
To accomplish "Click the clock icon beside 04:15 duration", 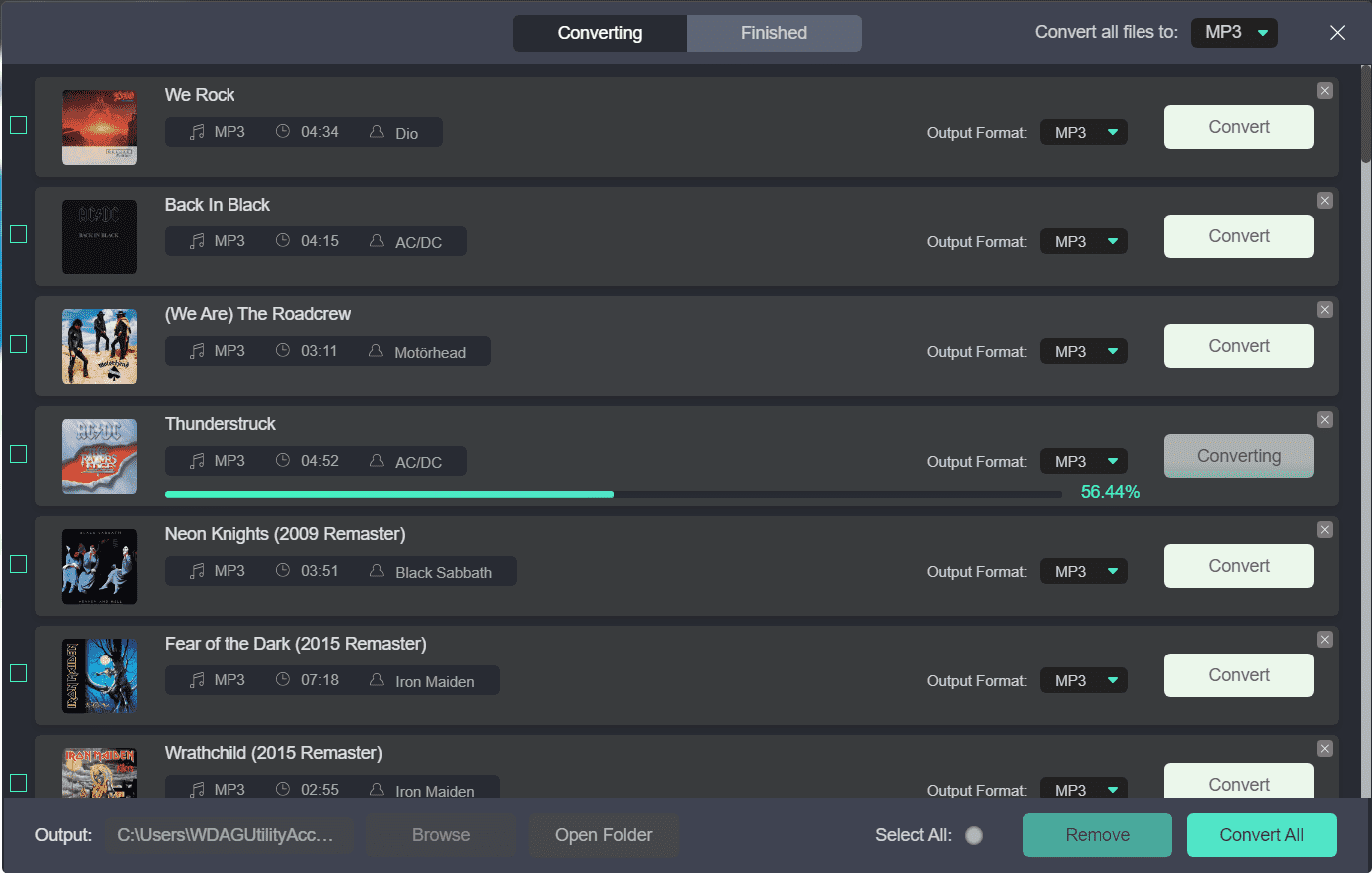I will click(283, 241).
